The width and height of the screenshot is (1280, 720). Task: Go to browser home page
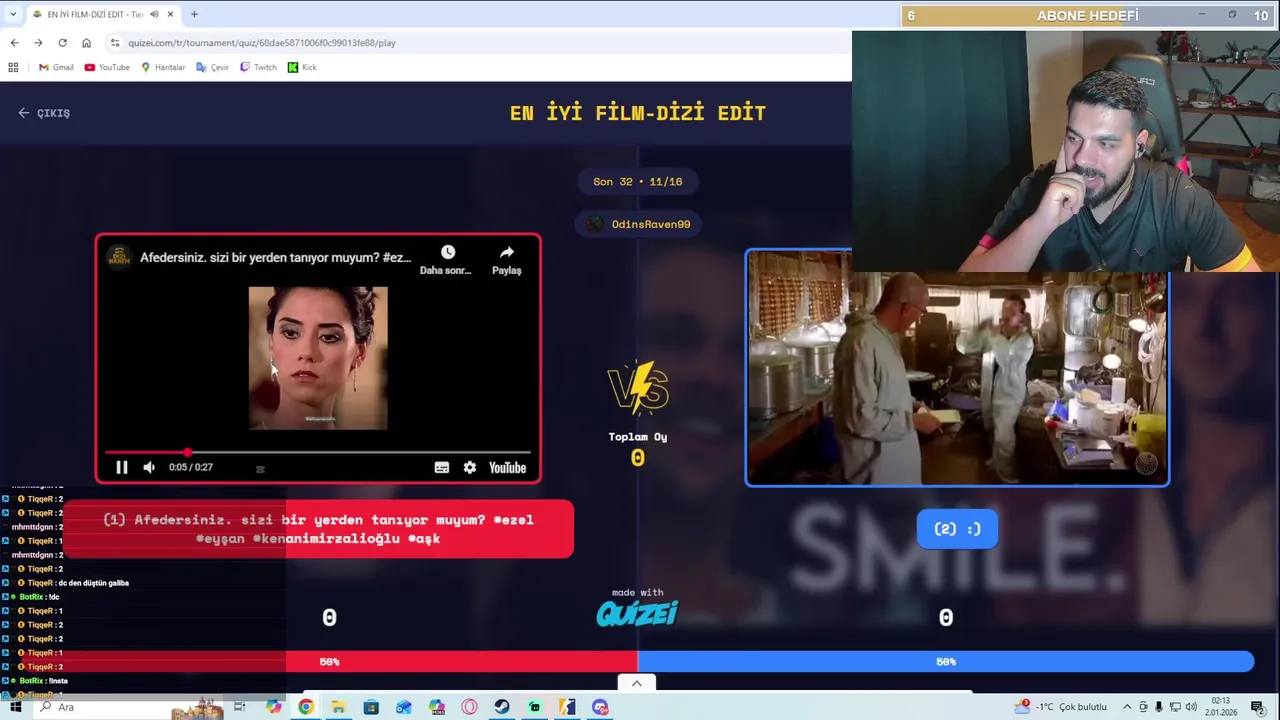[86, 43]
